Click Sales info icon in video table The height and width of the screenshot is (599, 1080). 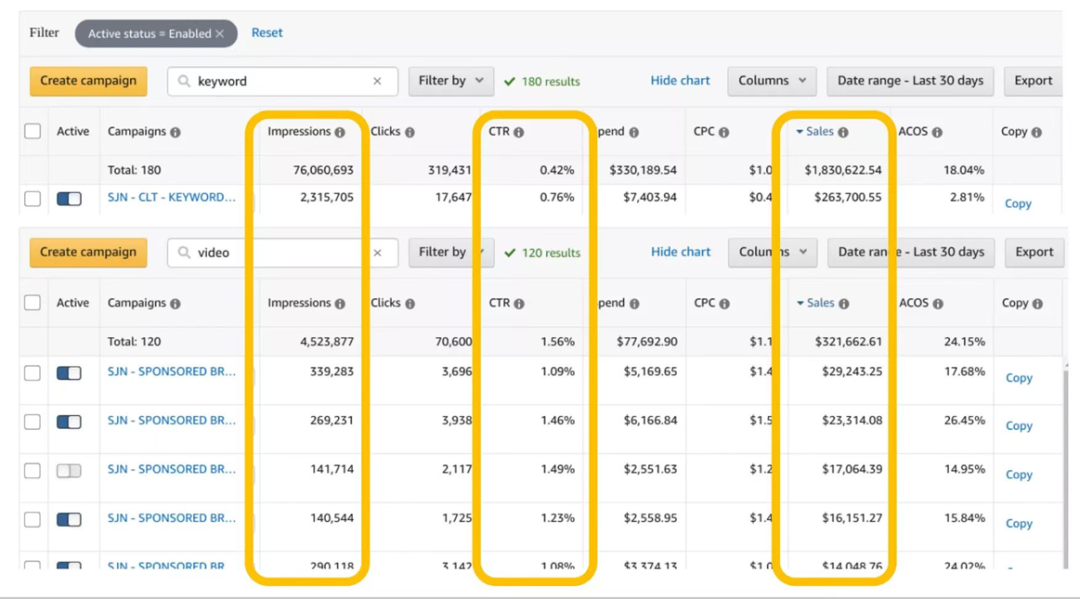[x=844, y=304]
